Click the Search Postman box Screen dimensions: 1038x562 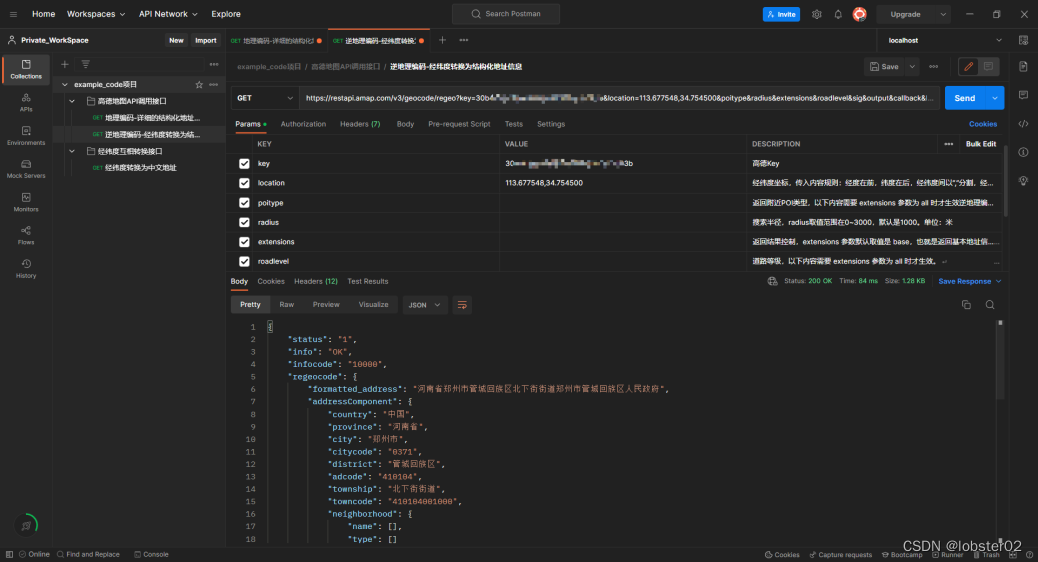[x=506, y=14]
